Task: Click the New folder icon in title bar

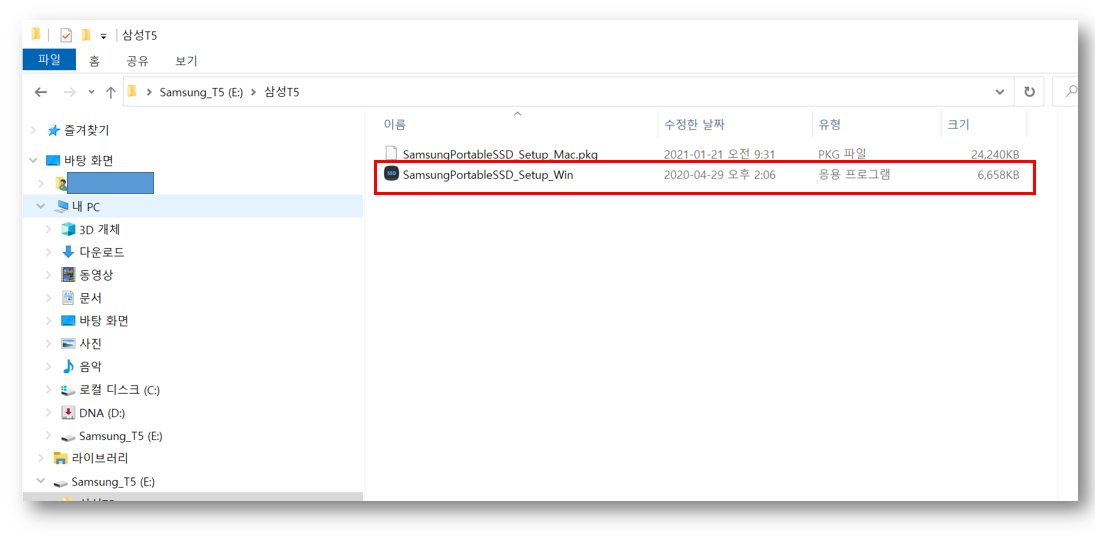Action: coord(86,34)
